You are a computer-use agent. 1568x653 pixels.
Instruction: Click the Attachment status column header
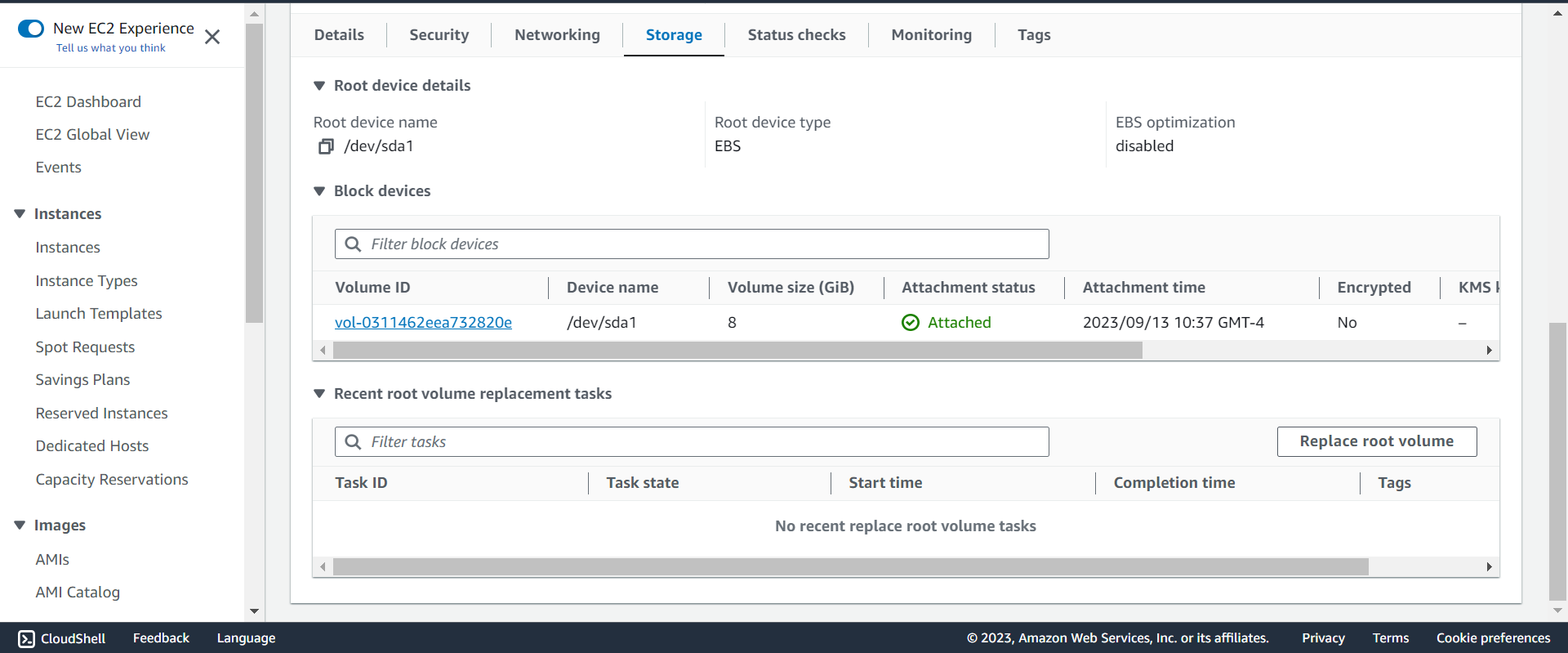[x=969, y=288]
